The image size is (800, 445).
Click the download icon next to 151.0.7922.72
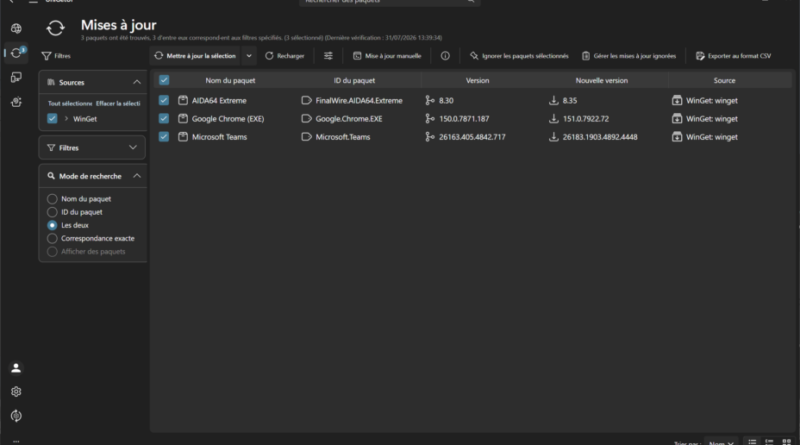(x=554, y=118)
